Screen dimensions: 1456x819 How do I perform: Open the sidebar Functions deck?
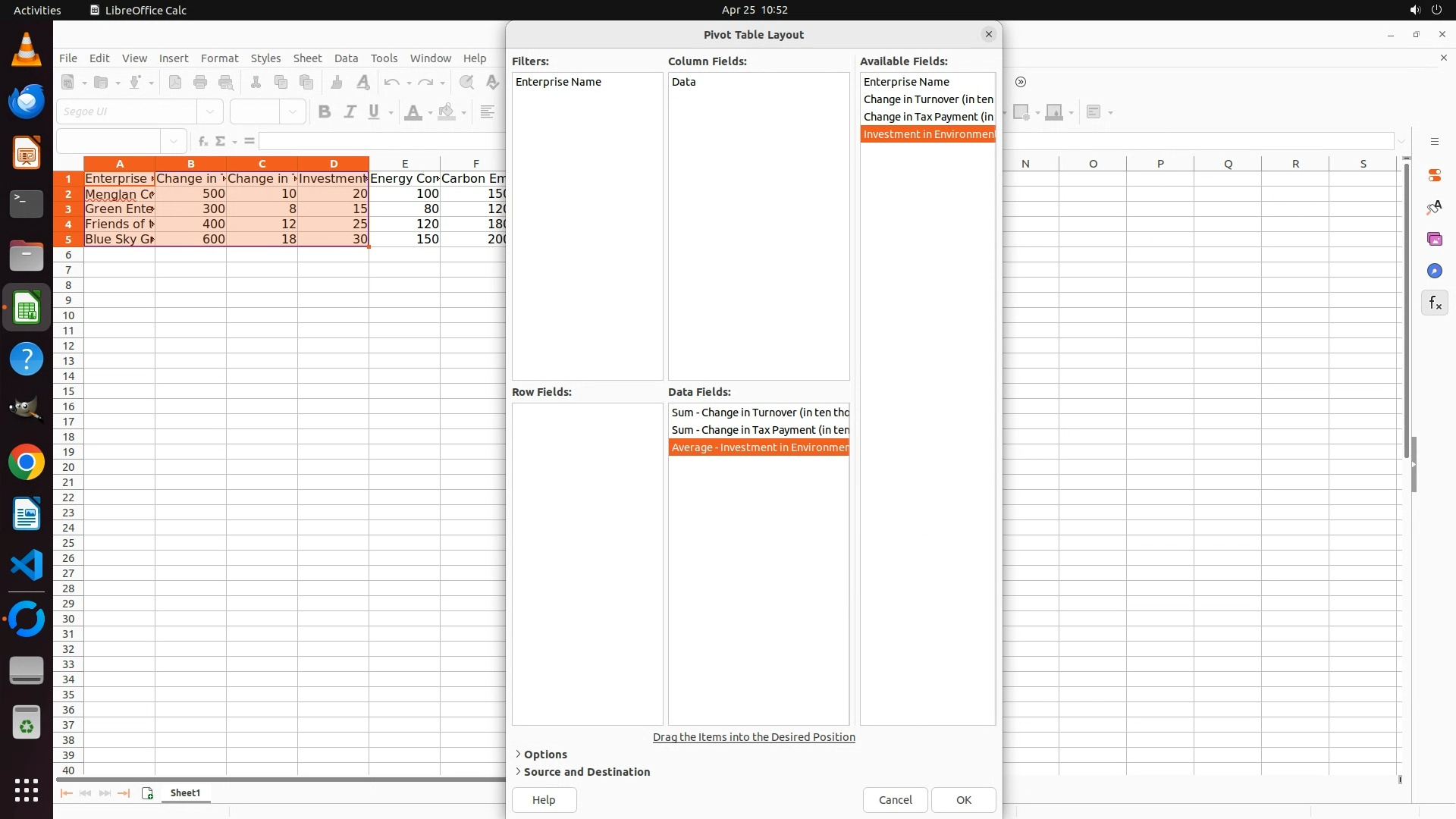(1434, 303)
